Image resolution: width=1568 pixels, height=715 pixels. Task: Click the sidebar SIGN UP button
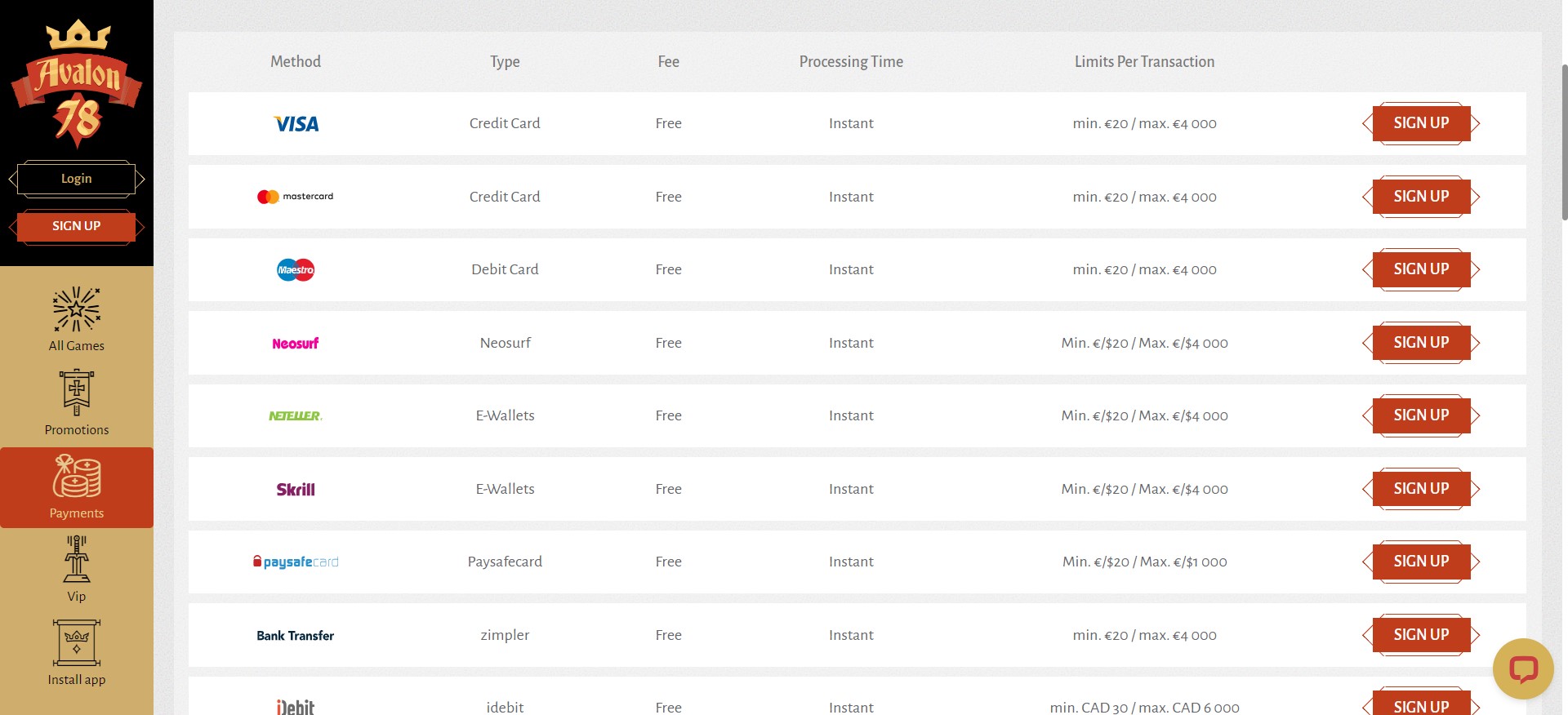(77, 226)
